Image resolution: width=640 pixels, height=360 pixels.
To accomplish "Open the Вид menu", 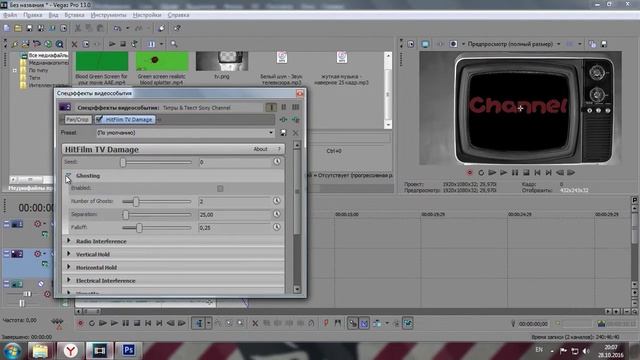I will click(53, 15).
